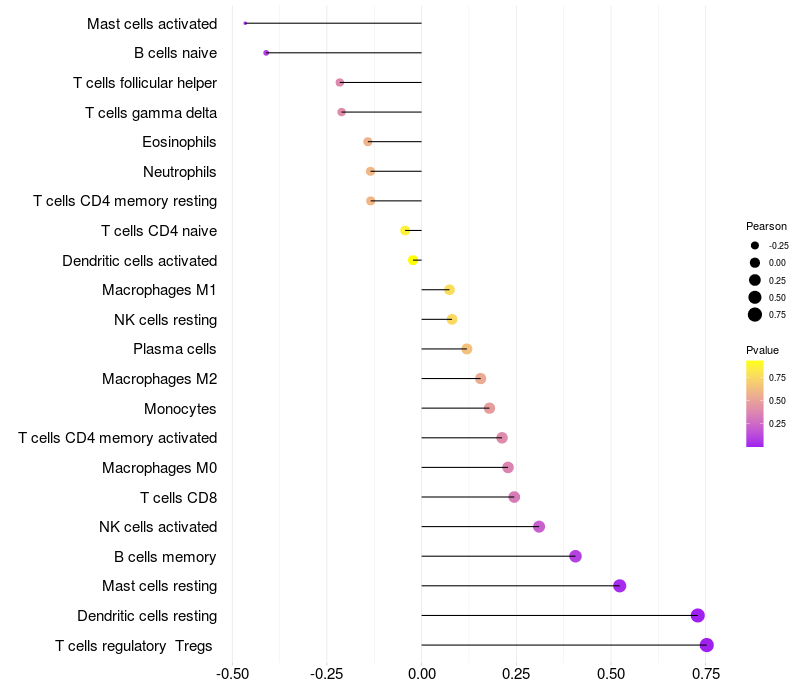The width and height of the screenshot is (800, 700).
Task: Click the Mast cells activated axis label
Action: coord(152,23)
